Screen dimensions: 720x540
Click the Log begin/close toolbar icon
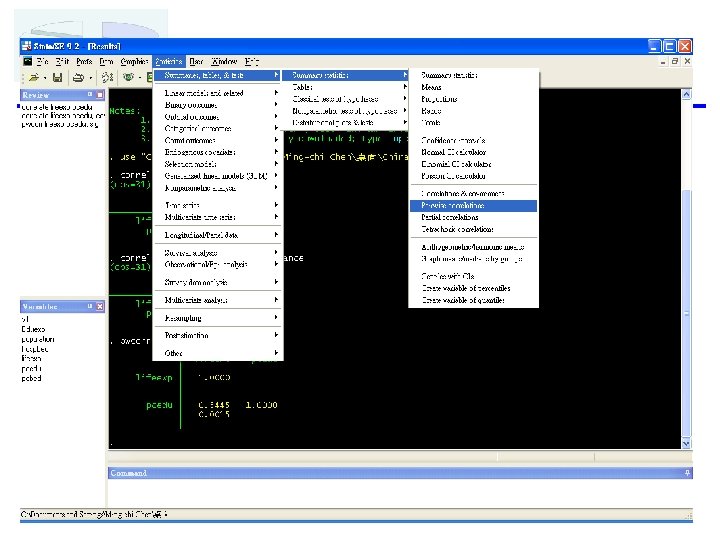[108, 78]
